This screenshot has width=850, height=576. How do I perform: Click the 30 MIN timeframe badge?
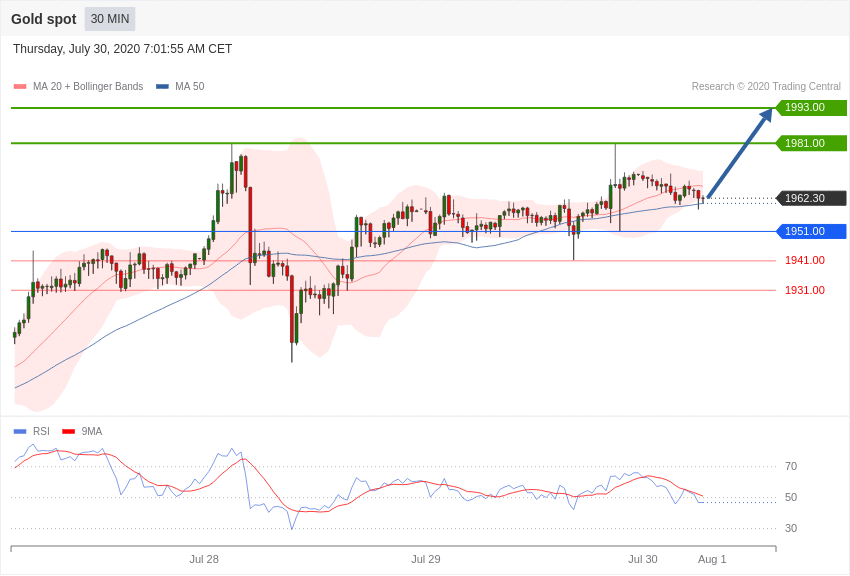[110, 19]
